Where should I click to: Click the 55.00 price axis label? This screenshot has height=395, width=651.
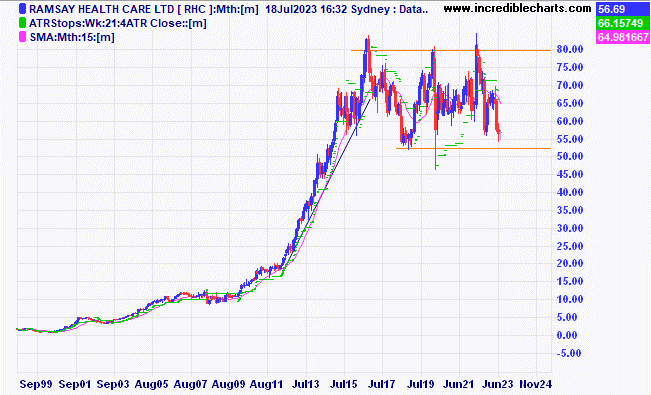[x=570, y=139]
